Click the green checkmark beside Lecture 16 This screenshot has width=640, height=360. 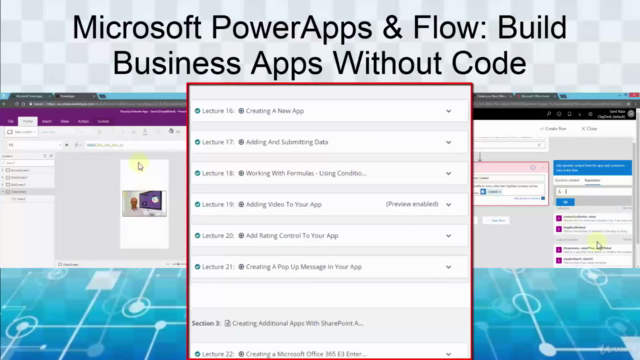coord(198,111)
